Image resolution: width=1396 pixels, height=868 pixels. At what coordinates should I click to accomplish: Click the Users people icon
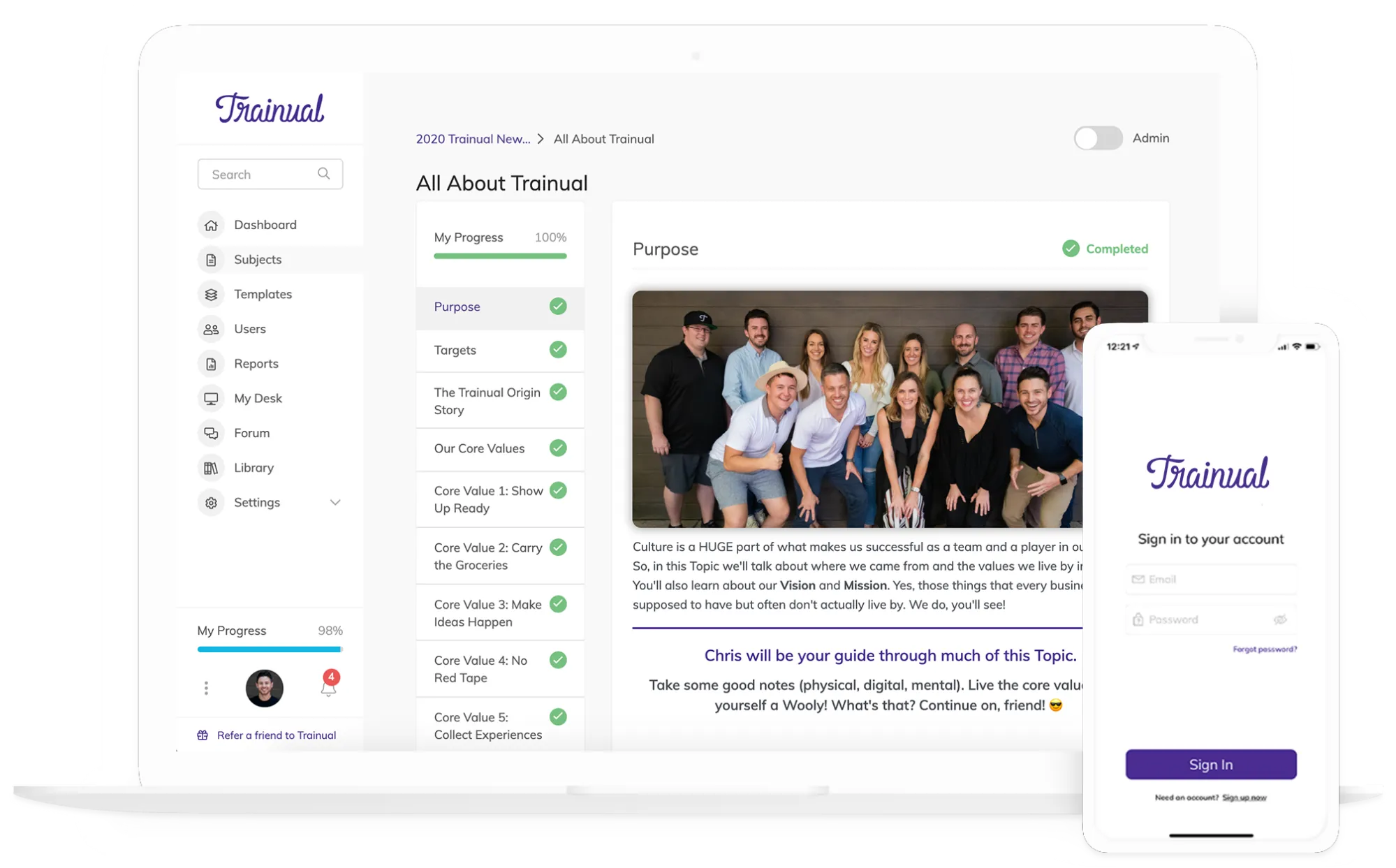pos(211,329)
